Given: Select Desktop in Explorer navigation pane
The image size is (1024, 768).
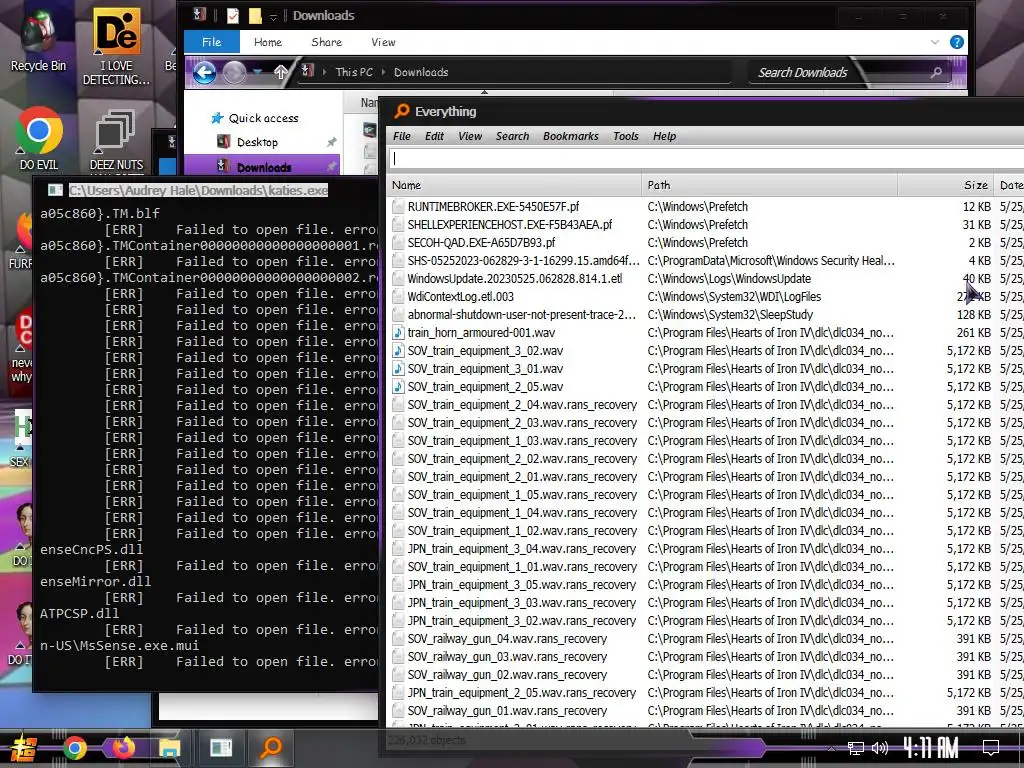Looking at the screenshot, I should pos(257,142).
